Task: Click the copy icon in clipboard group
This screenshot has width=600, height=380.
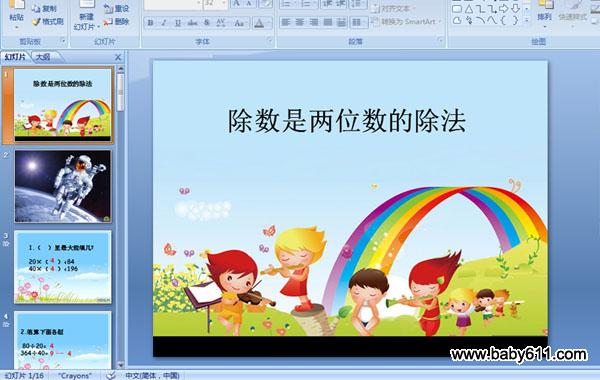Action: click(36, 8)
